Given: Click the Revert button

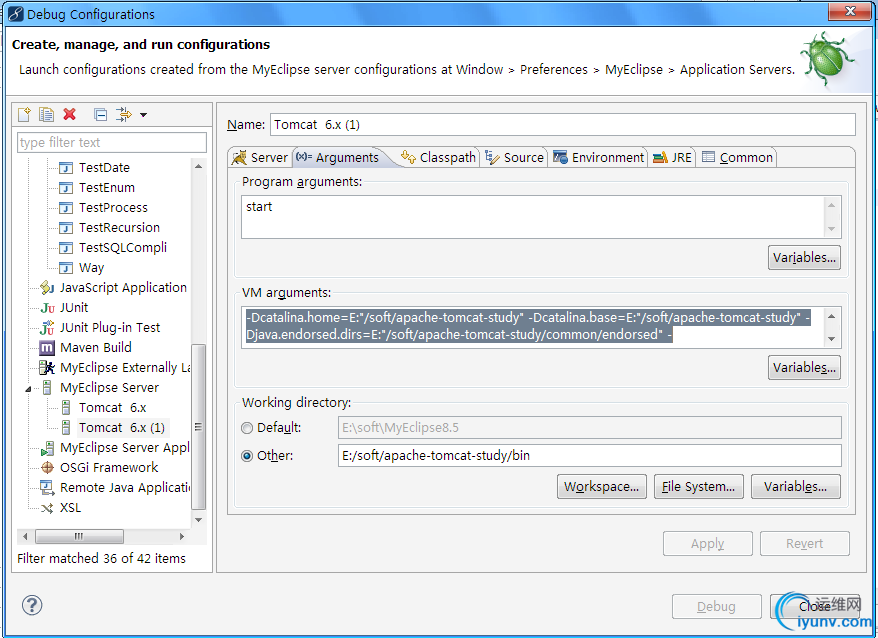Looking at the screenshot, I should coord(805,543).
